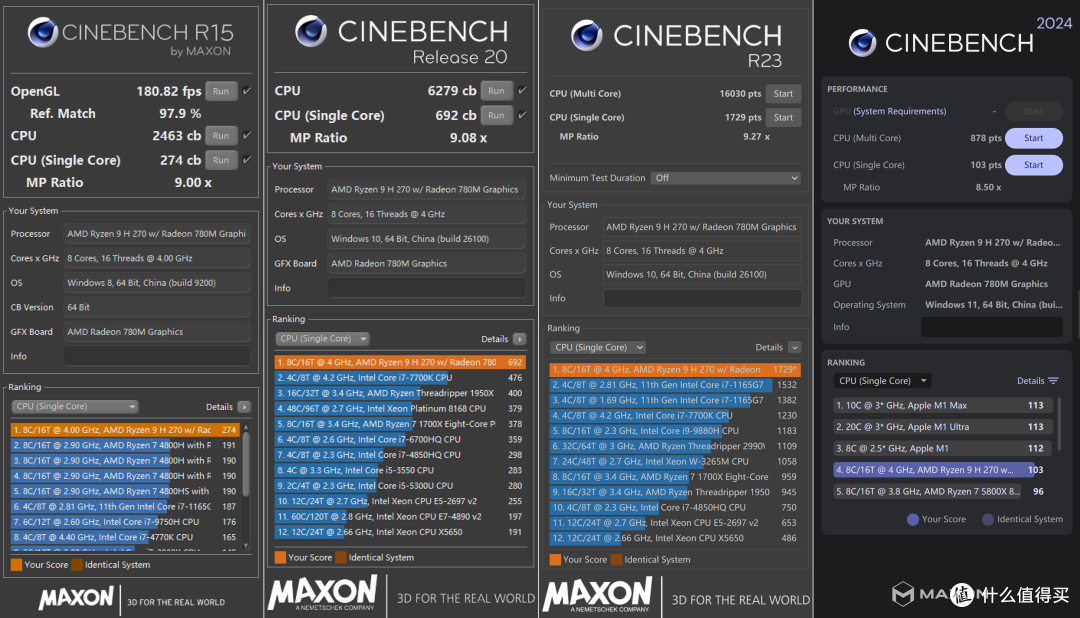1080x618 pixels.
Task: Toggle CPU checkbox in Release 20
Action: (x=523, y=91)
